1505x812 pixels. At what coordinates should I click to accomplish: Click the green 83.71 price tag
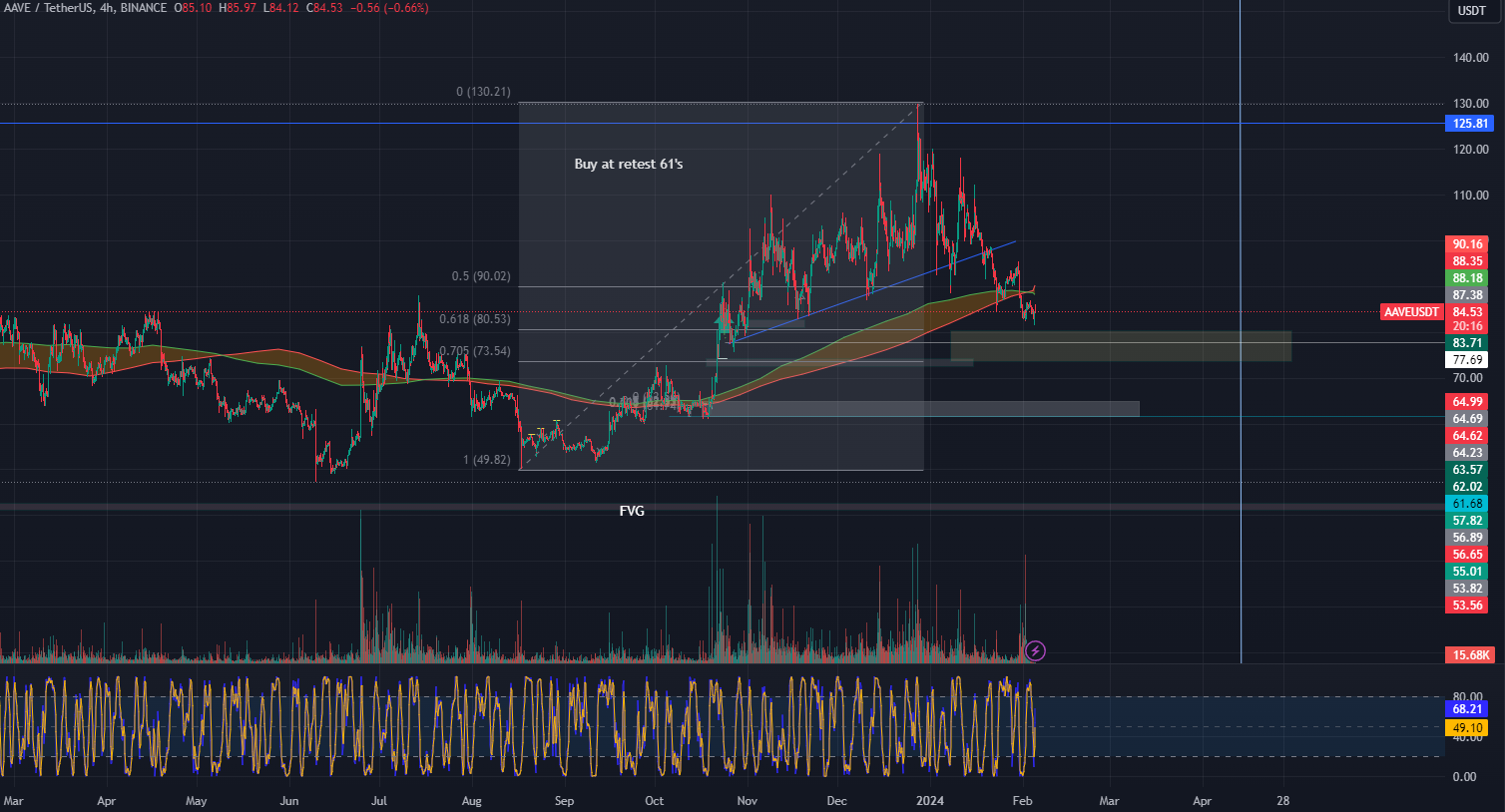(1467, 343)
